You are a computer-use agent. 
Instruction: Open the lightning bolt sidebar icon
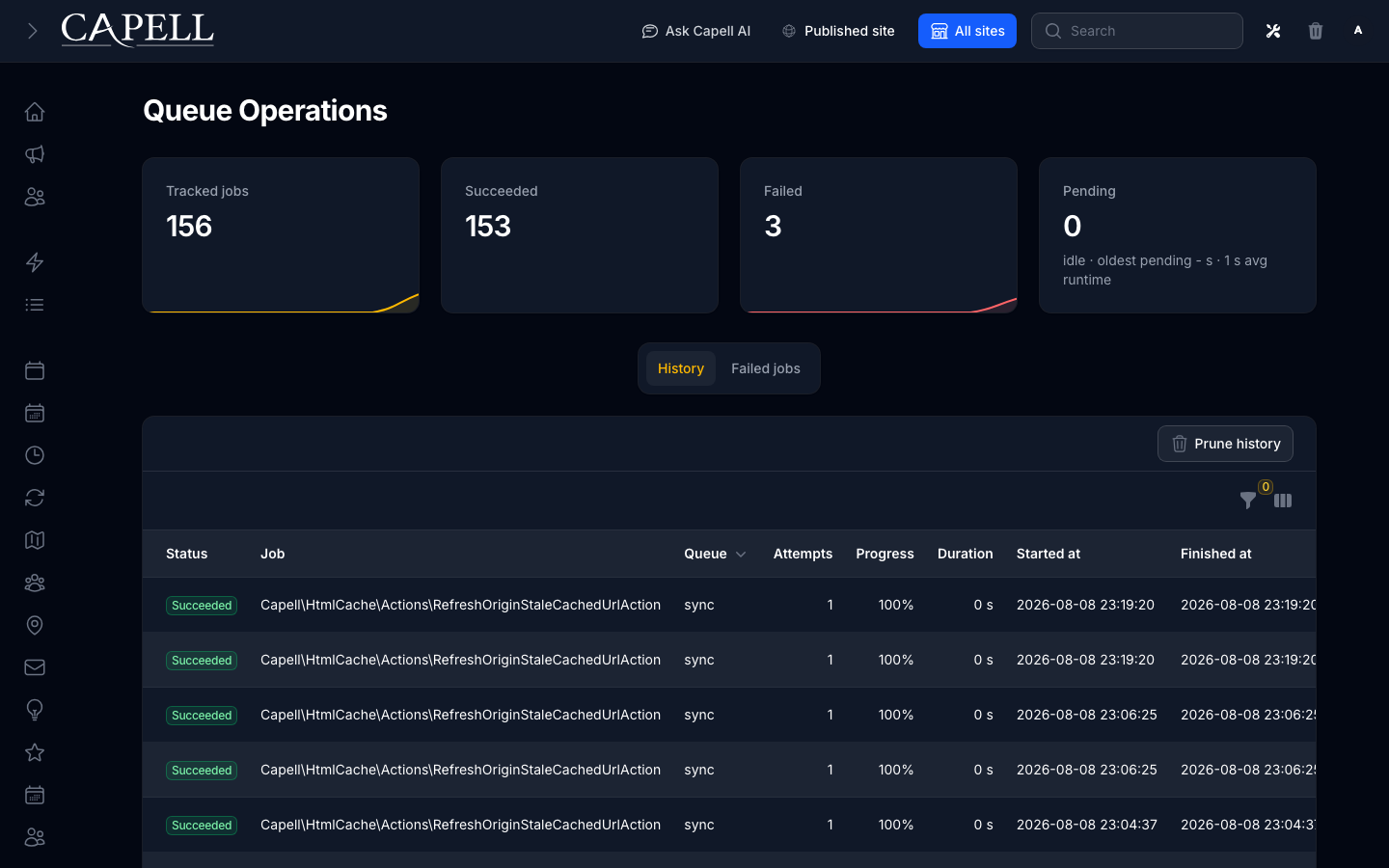(x=35, y=262)
